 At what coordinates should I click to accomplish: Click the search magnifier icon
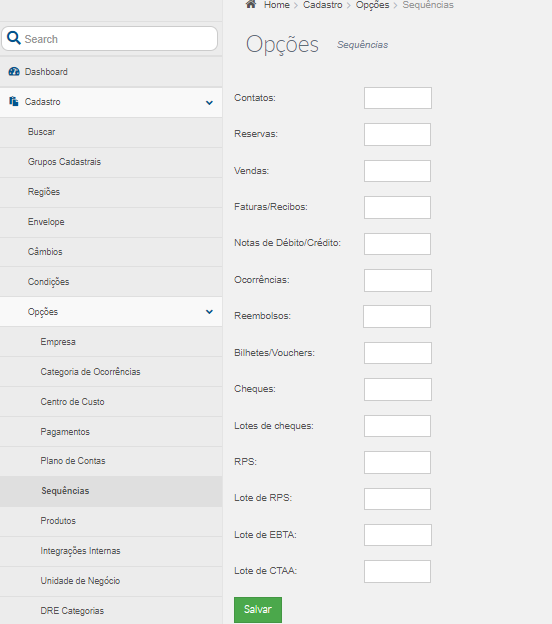[x=14, y=38]
